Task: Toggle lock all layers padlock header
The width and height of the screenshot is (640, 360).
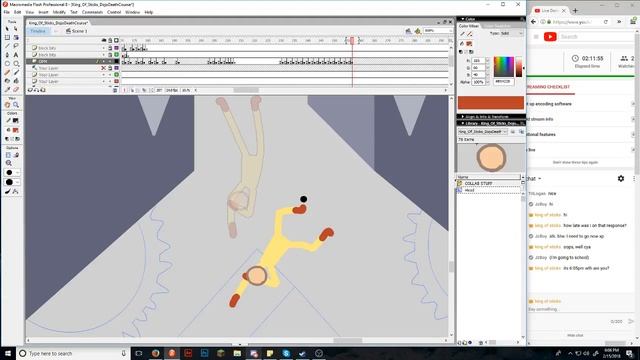Action: tap(110, 40)
